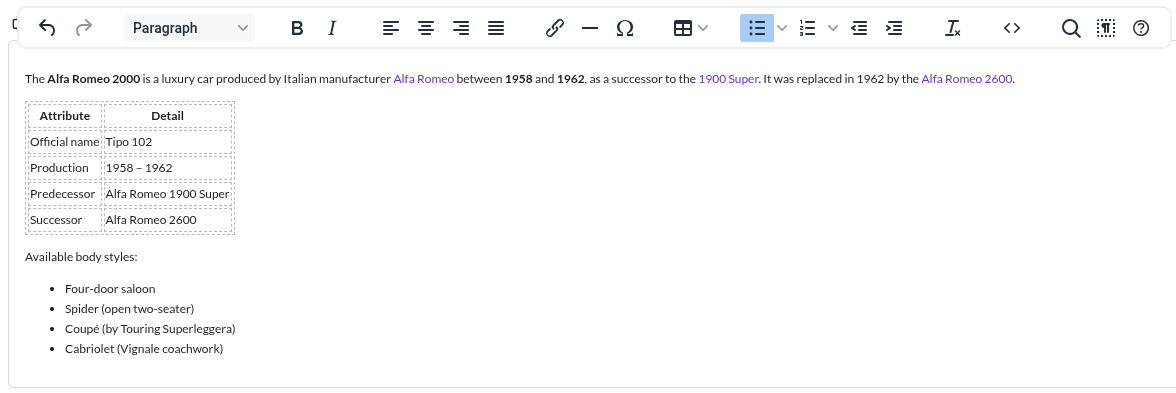Place cursor in Available body styles text
The height and width of the screenshot is (393, 1176).
81,257
